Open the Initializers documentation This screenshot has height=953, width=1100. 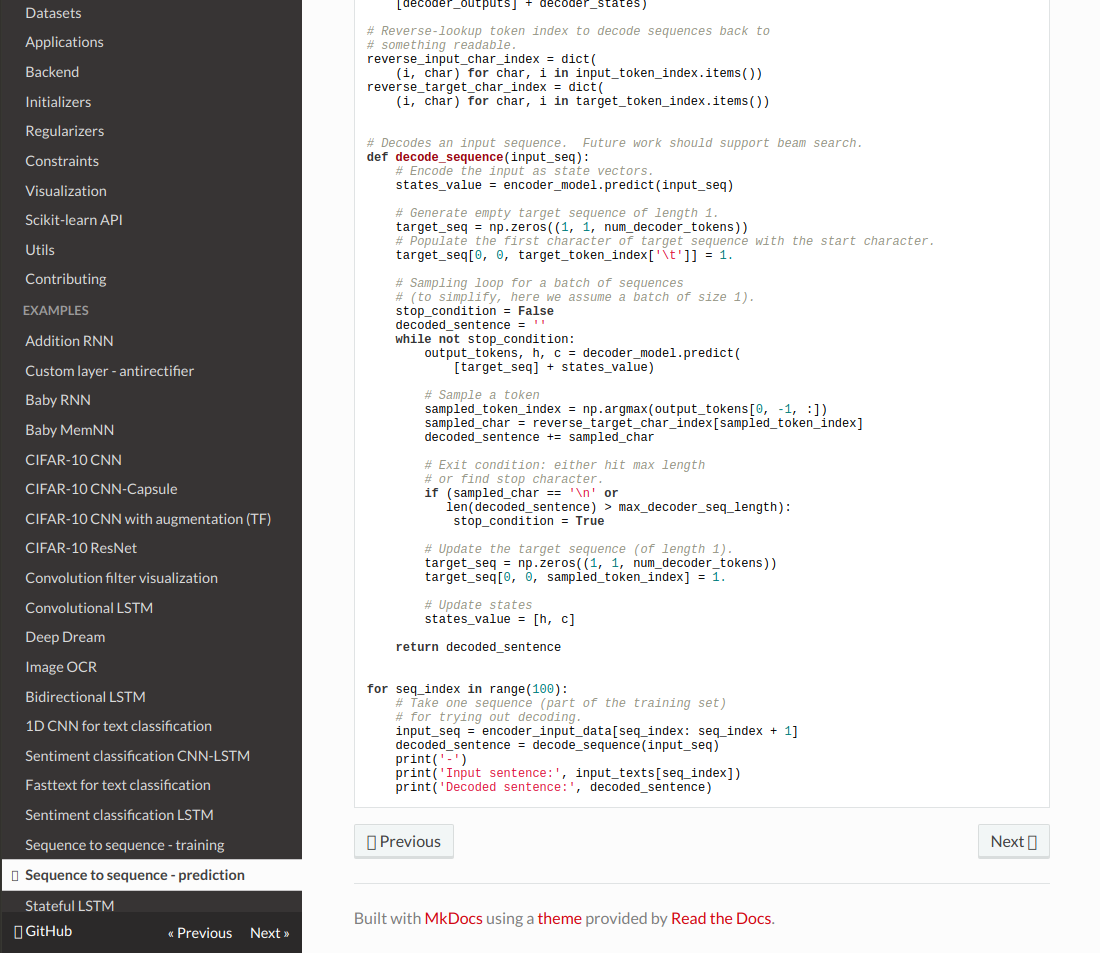point(60,101)
